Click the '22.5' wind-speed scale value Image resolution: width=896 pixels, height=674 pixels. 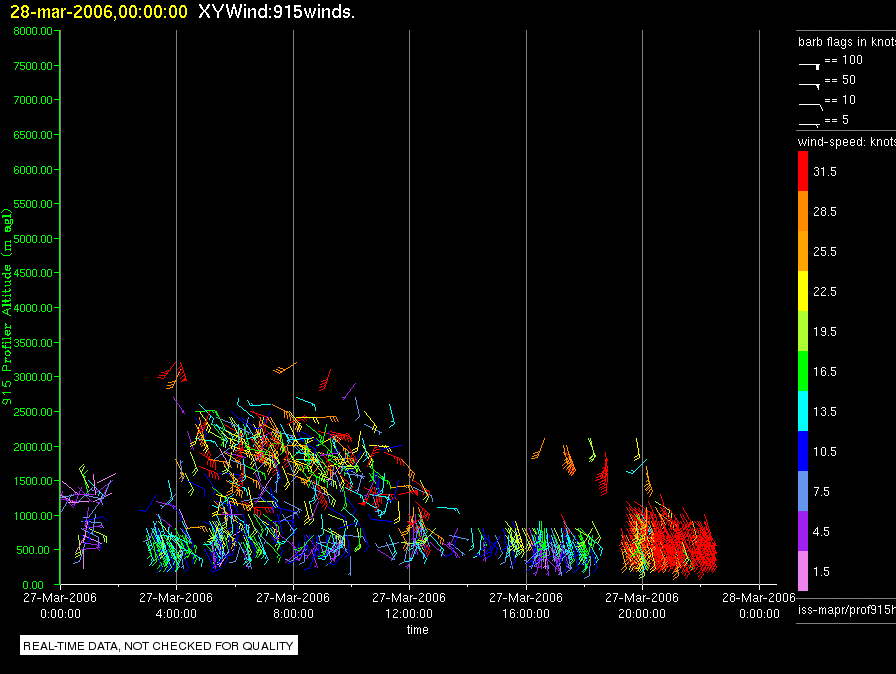click(825, 292)
